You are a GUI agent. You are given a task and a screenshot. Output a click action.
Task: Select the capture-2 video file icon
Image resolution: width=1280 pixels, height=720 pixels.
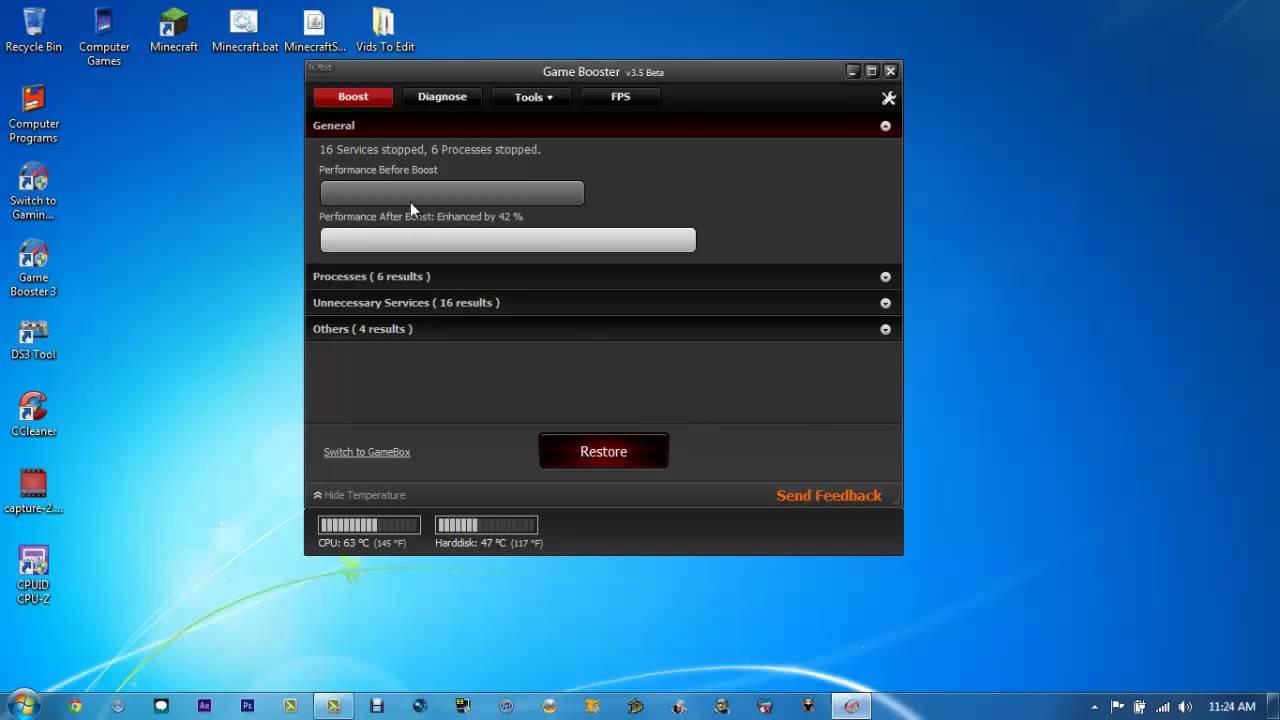pyautogui.click(x=33, y=491)
